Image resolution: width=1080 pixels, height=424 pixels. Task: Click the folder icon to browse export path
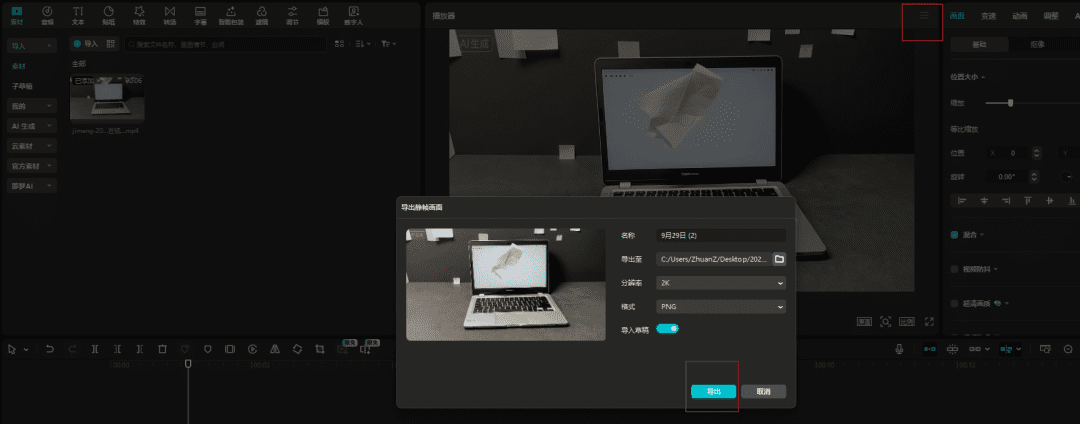coord(779,259)
